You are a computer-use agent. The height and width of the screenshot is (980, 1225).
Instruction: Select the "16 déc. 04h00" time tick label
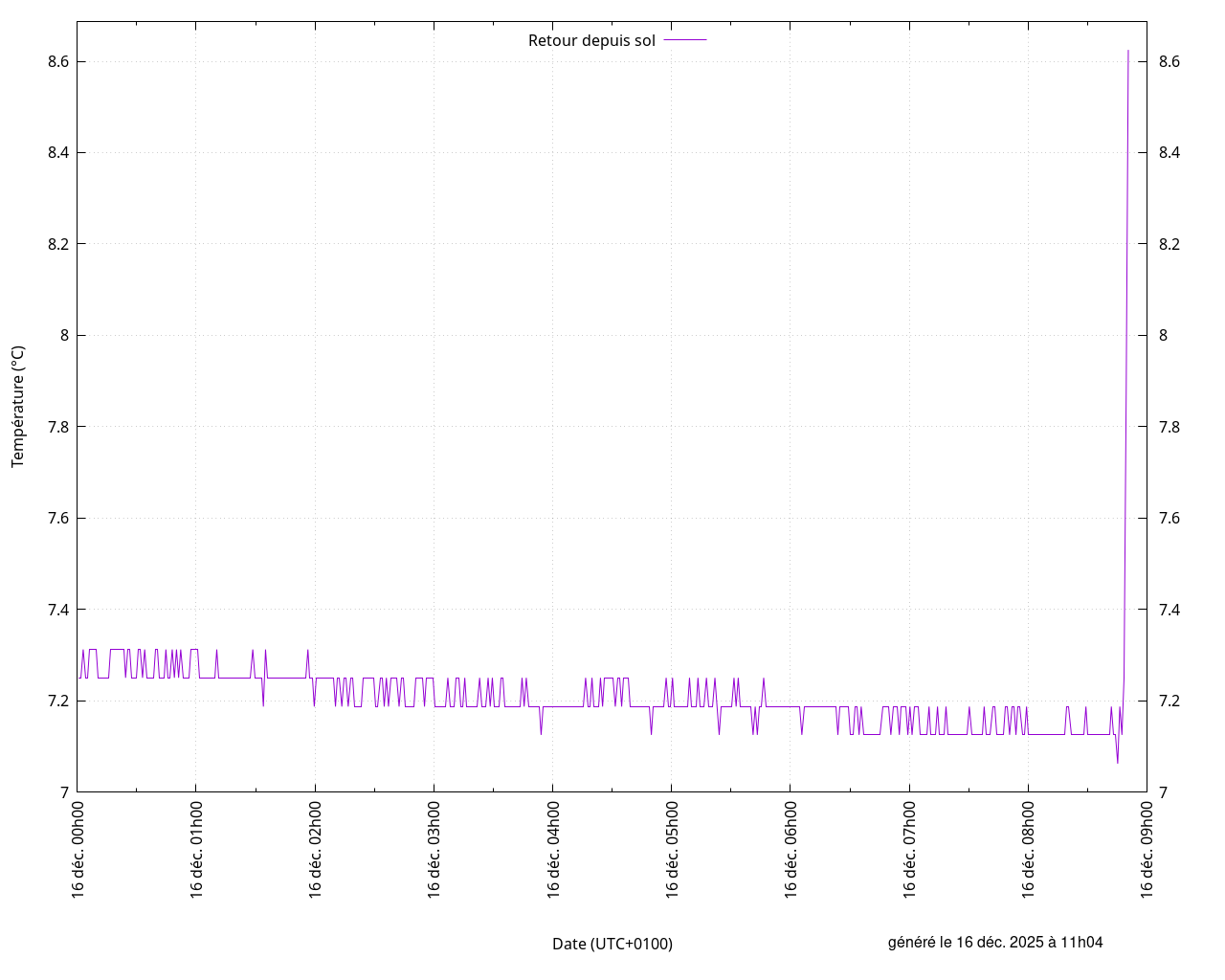(x=553, y=850)
